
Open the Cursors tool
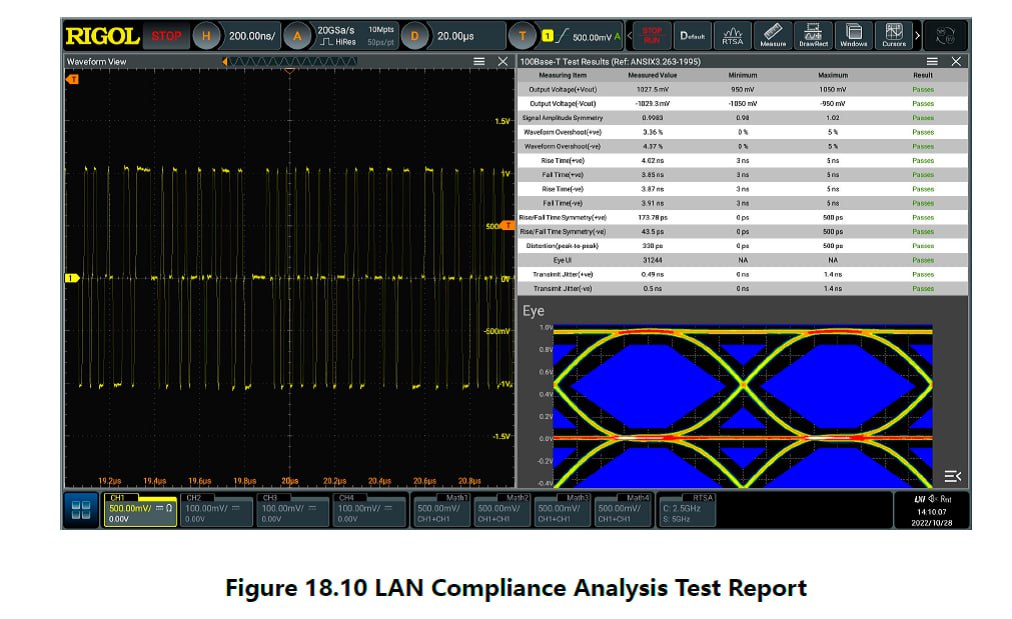893,37
